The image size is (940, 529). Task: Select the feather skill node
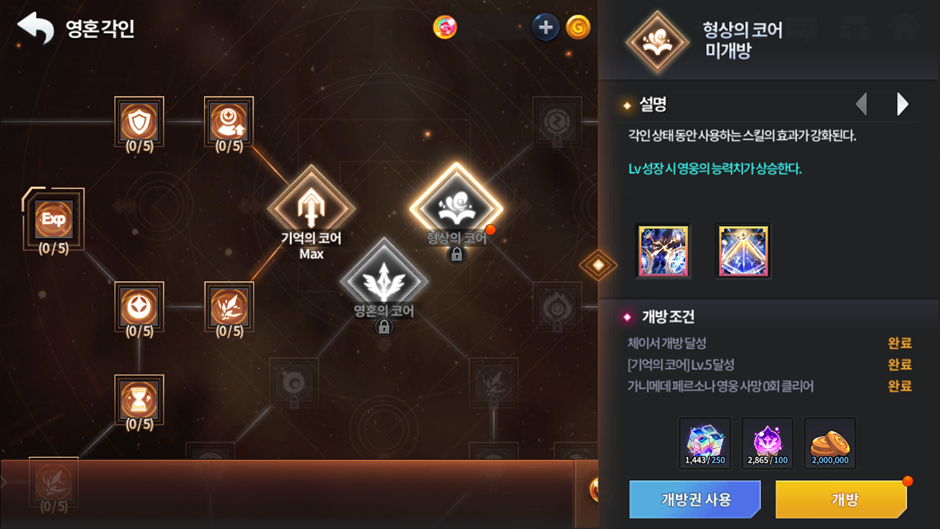[x=229, y=307]
